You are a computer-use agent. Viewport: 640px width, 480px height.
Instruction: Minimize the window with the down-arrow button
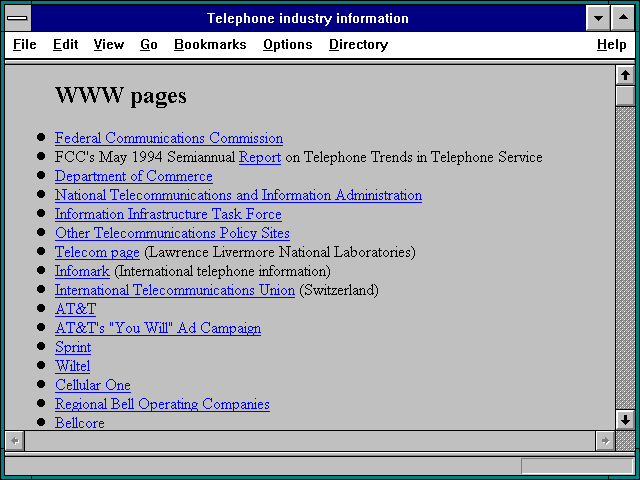point(598,18)
